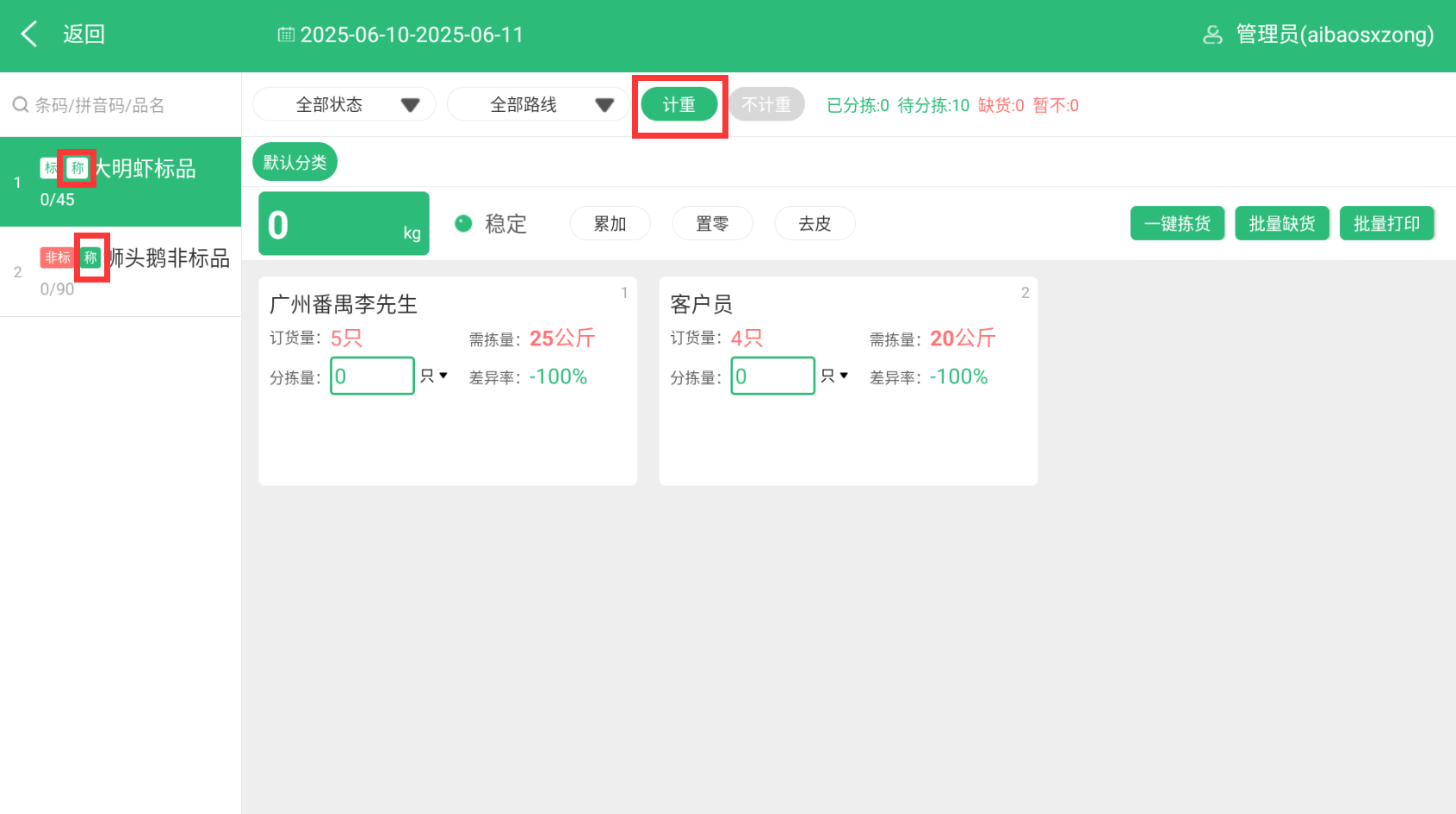This screenshot has width=1456, height=814.
Task: Click the green stable status indicator dot
Action: click(463, 224)
